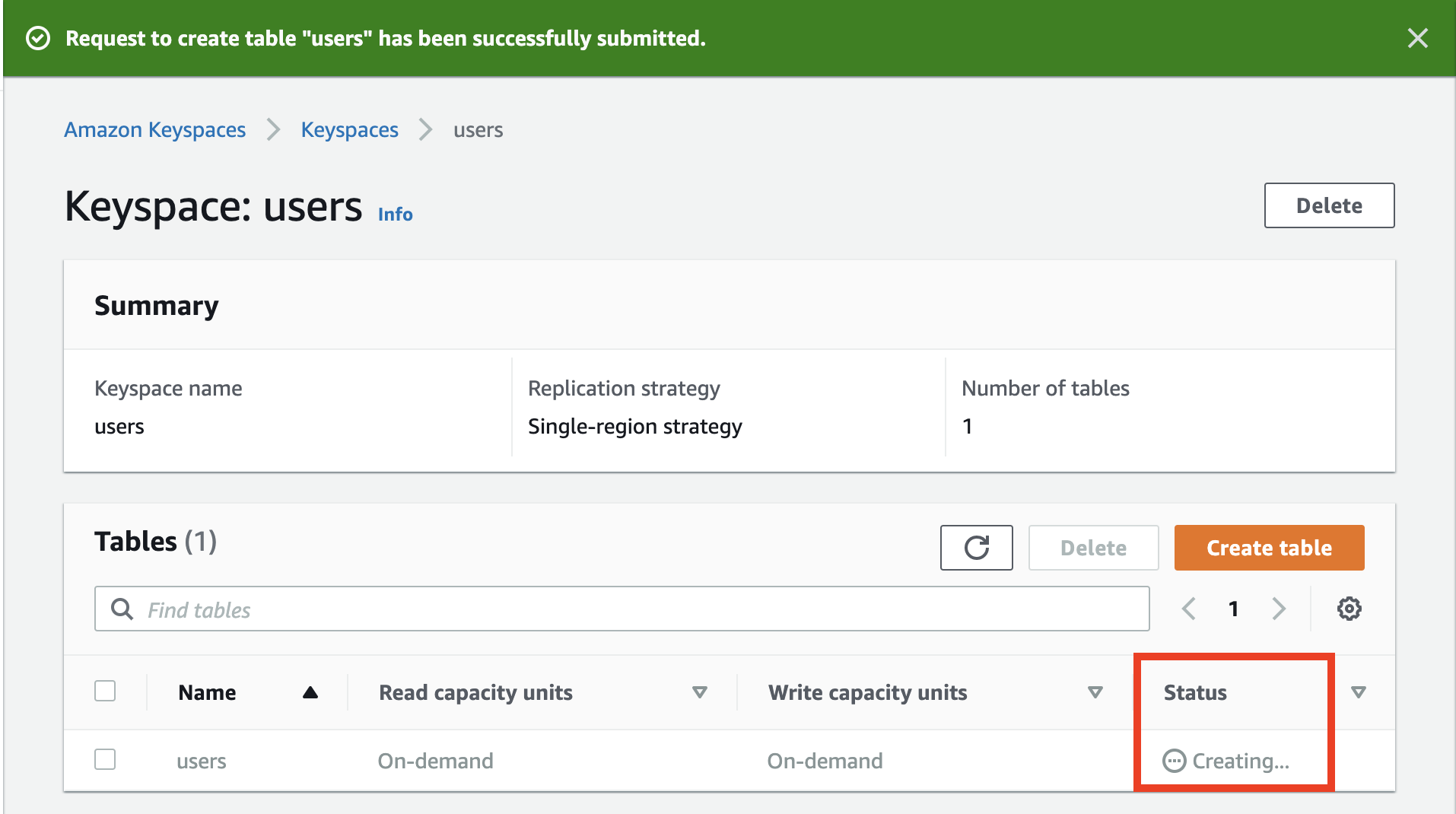This screenshot has height=814, width=1456.
Task: Click users row Read capacity 'On-demand'
Action: [x=436, y=761]
